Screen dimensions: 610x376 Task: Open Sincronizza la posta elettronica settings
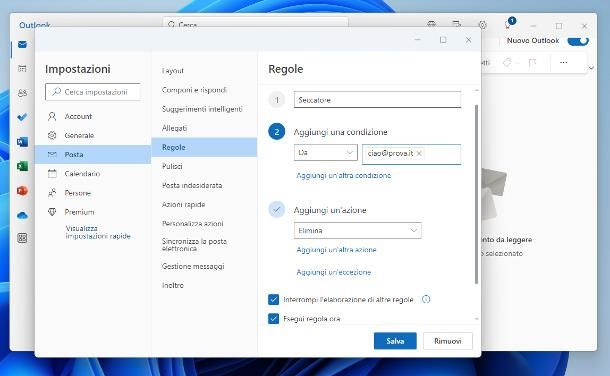[x=204, y=245]
